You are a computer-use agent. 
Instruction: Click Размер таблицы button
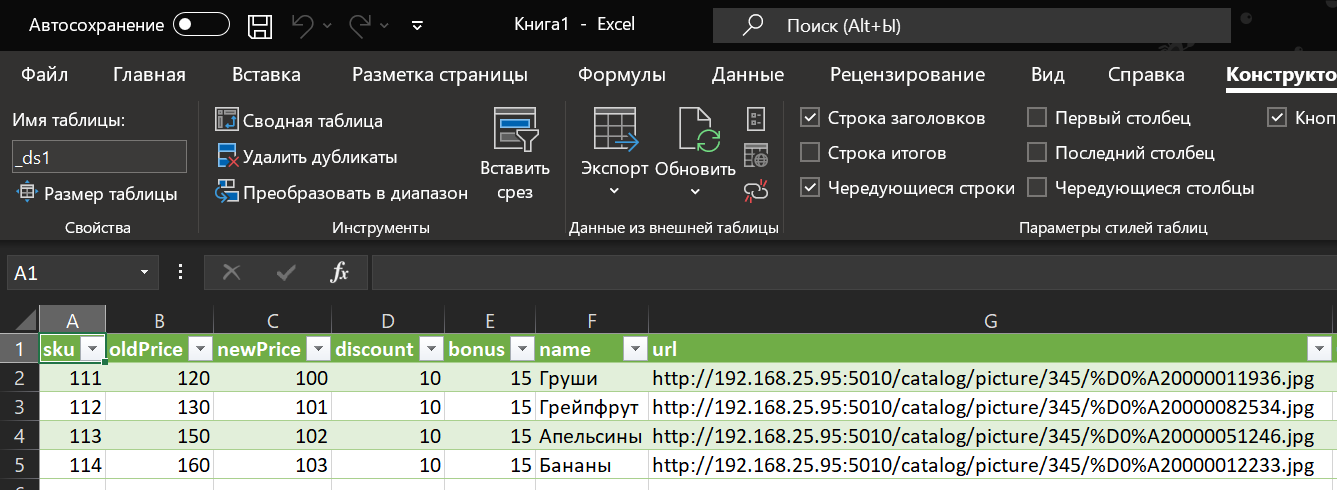point(97,193)
